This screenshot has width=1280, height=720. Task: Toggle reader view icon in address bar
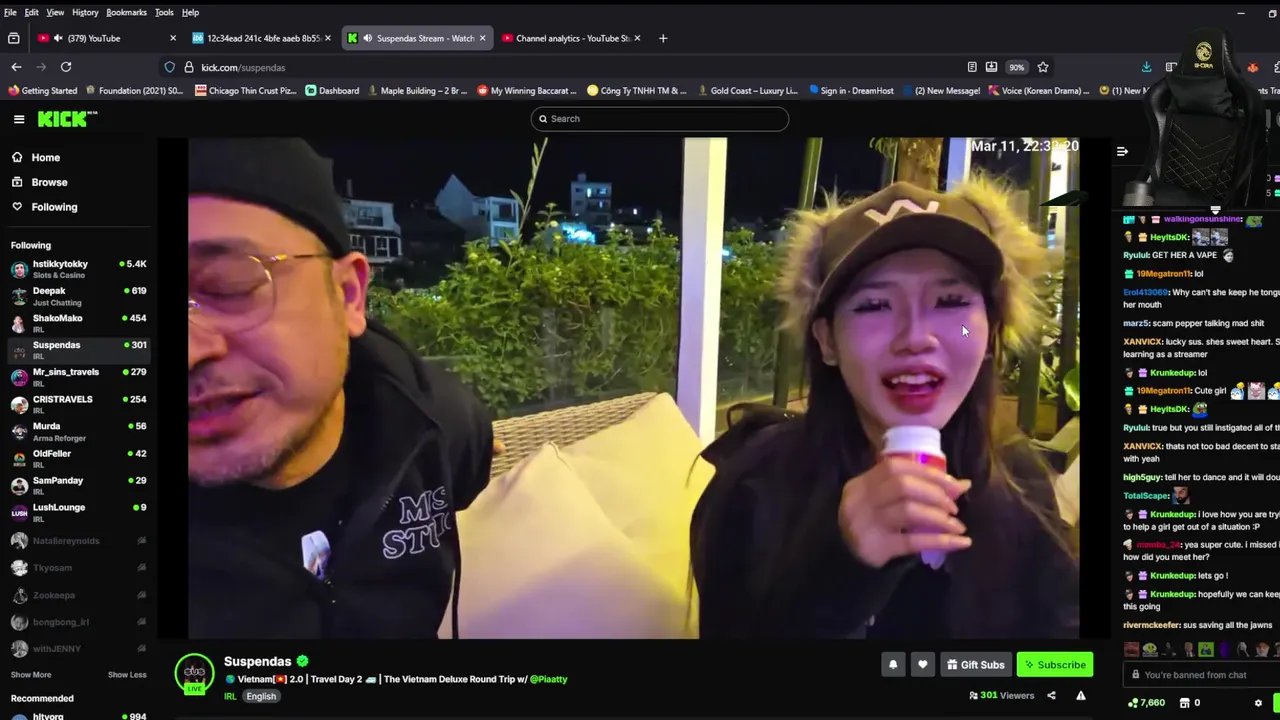click(972, 67)
